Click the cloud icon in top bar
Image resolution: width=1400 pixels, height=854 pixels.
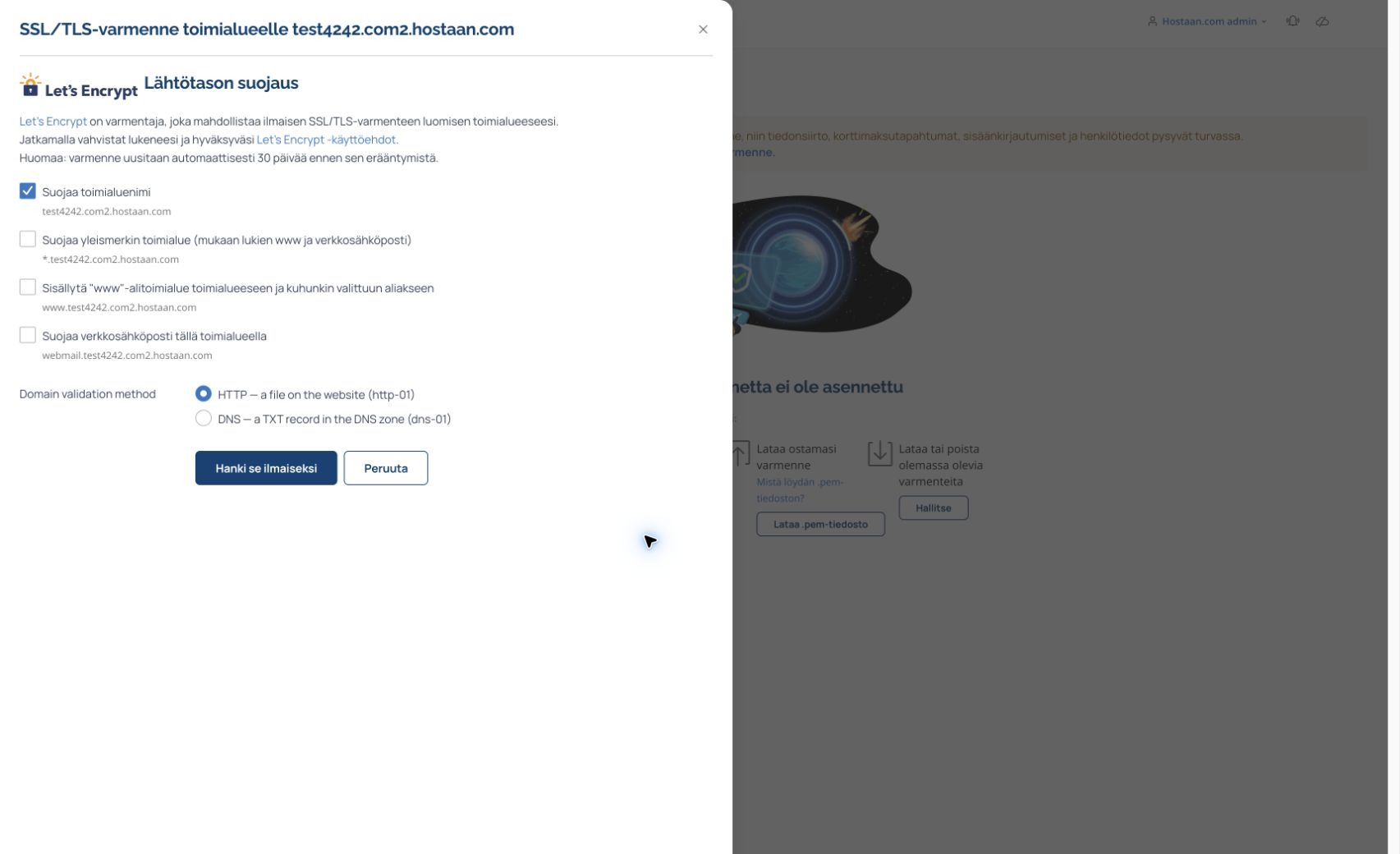click(x=1322, y=21)
